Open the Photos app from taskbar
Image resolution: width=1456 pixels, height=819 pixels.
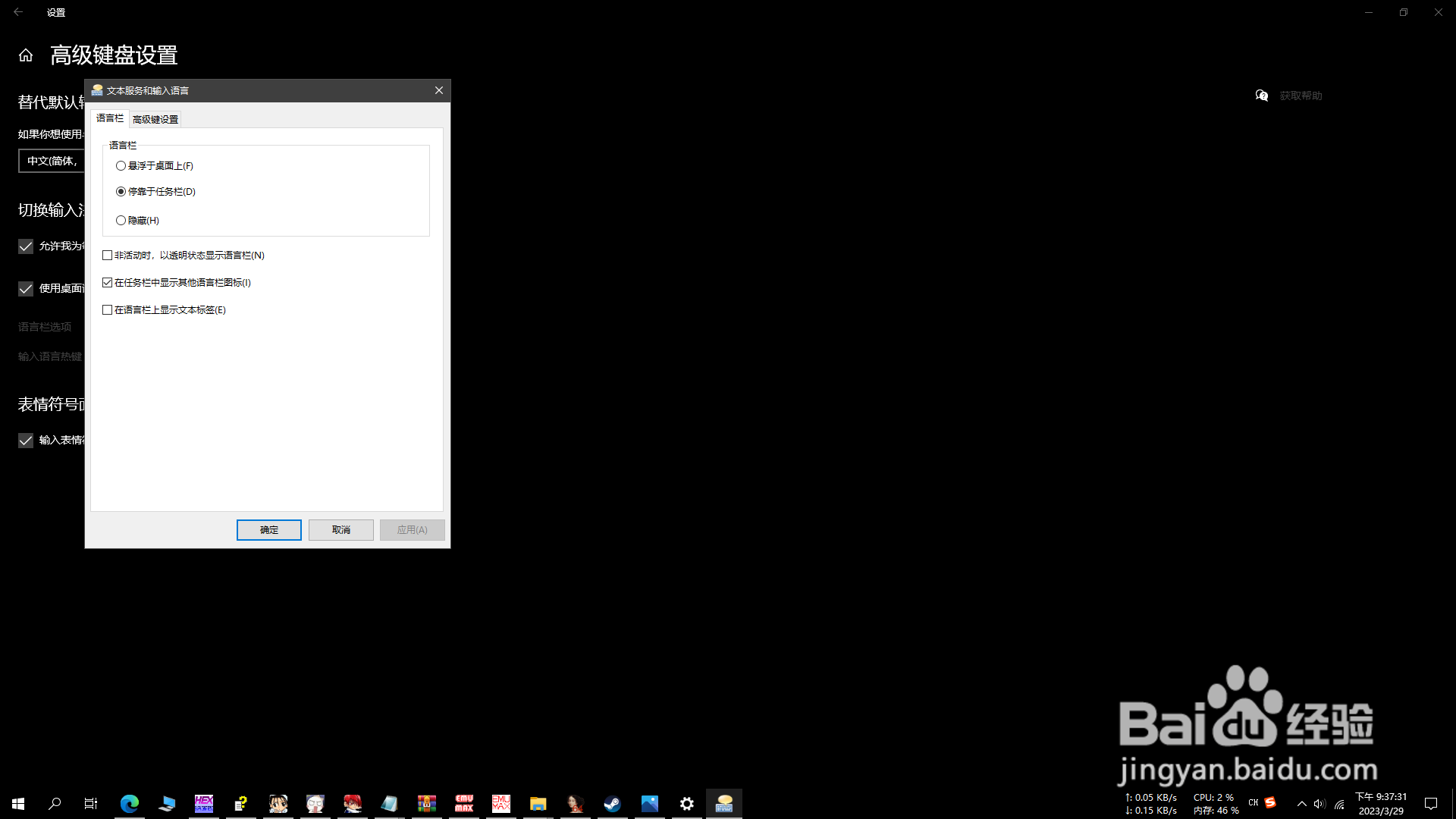coord(650,803)
